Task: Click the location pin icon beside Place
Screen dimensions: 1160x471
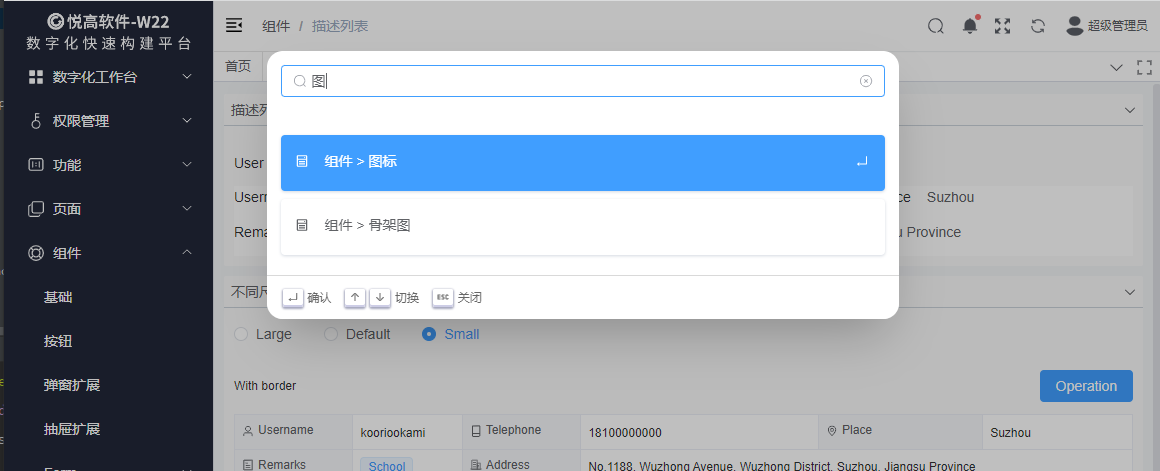Action: click(x=832, y=430)
